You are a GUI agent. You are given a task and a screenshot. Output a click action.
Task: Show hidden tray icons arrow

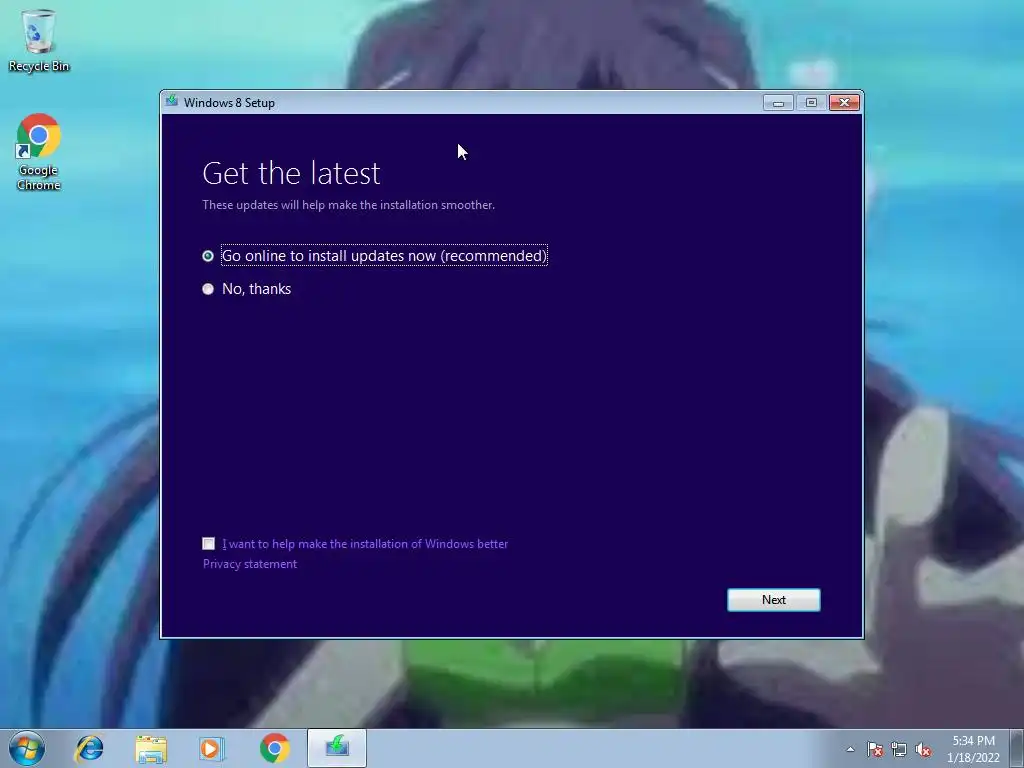pos(850,749)
